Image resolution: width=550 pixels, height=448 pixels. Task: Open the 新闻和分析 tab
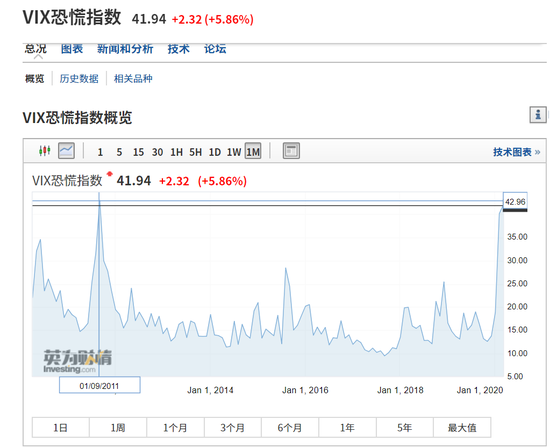125,49
